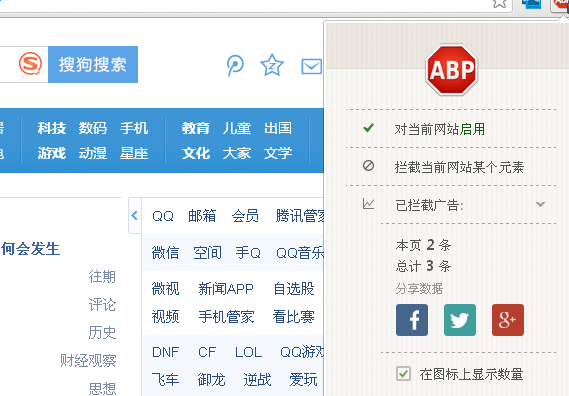Click the CF game link
The width and height of the screenshot is (569, 396).
click(207, 352)
